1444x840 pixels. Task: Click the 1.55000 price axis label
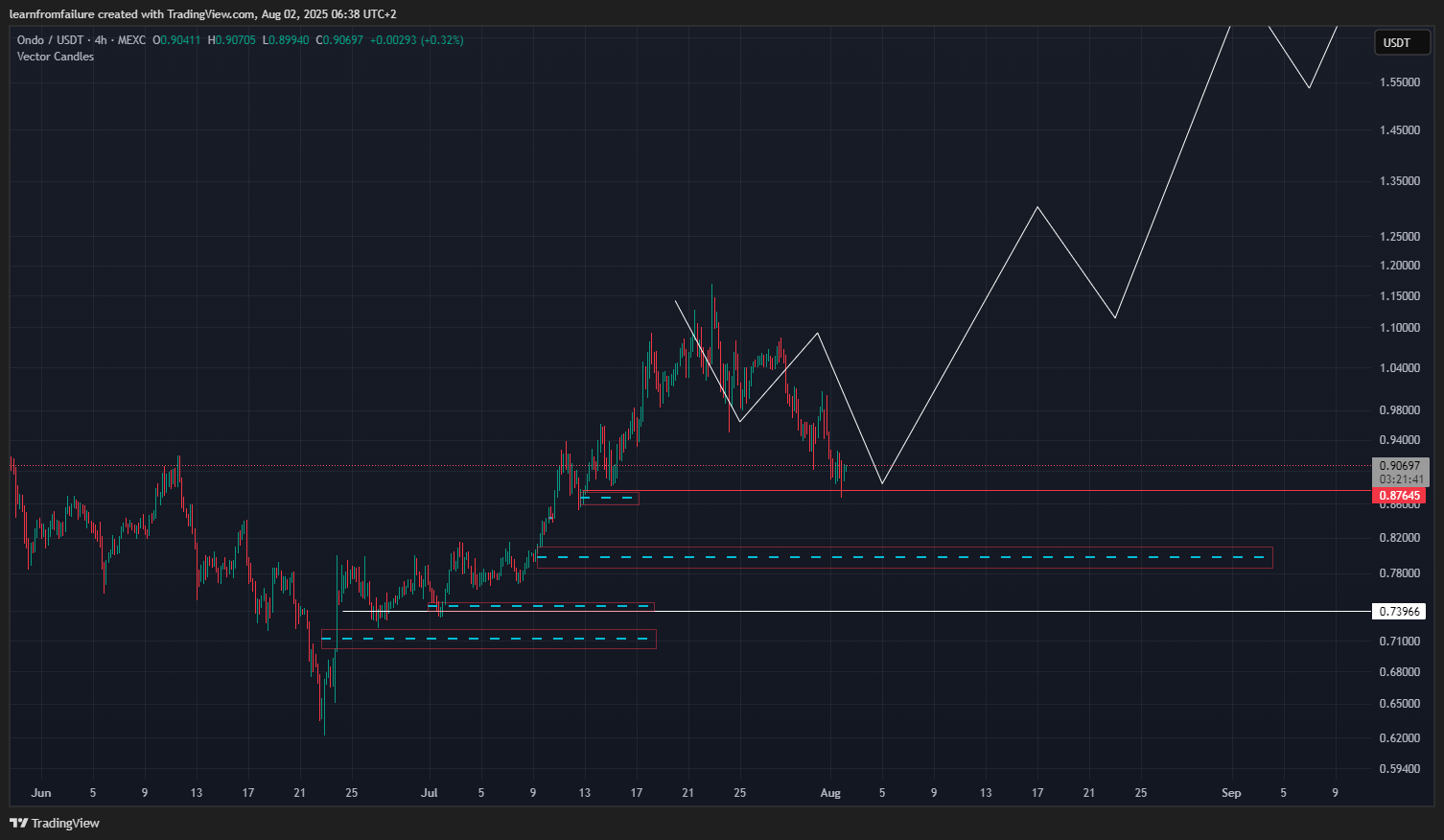(x=1400, y=82)
